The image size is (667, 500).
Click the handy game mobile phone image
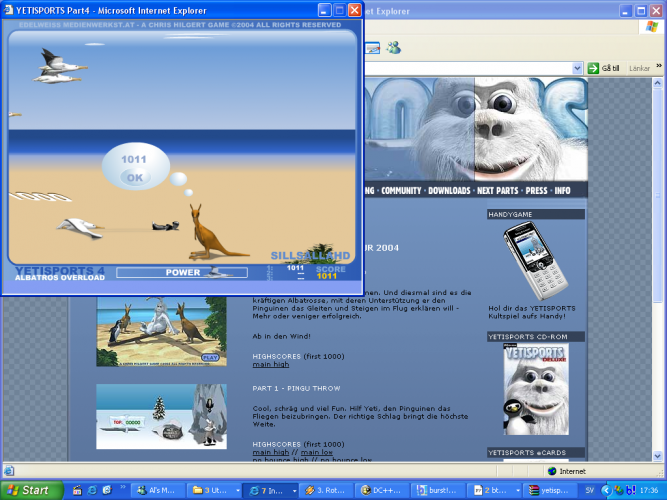[x=535, y=260]
